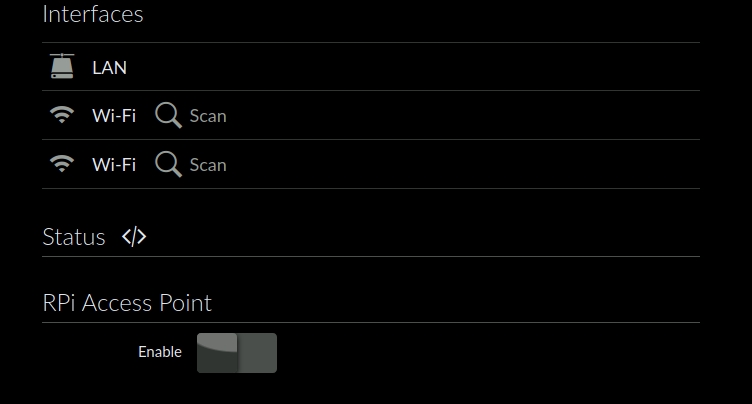The width and height of the screenshot is (752, 404).
Task: Select the Status section heading
Action: (74, 237)
